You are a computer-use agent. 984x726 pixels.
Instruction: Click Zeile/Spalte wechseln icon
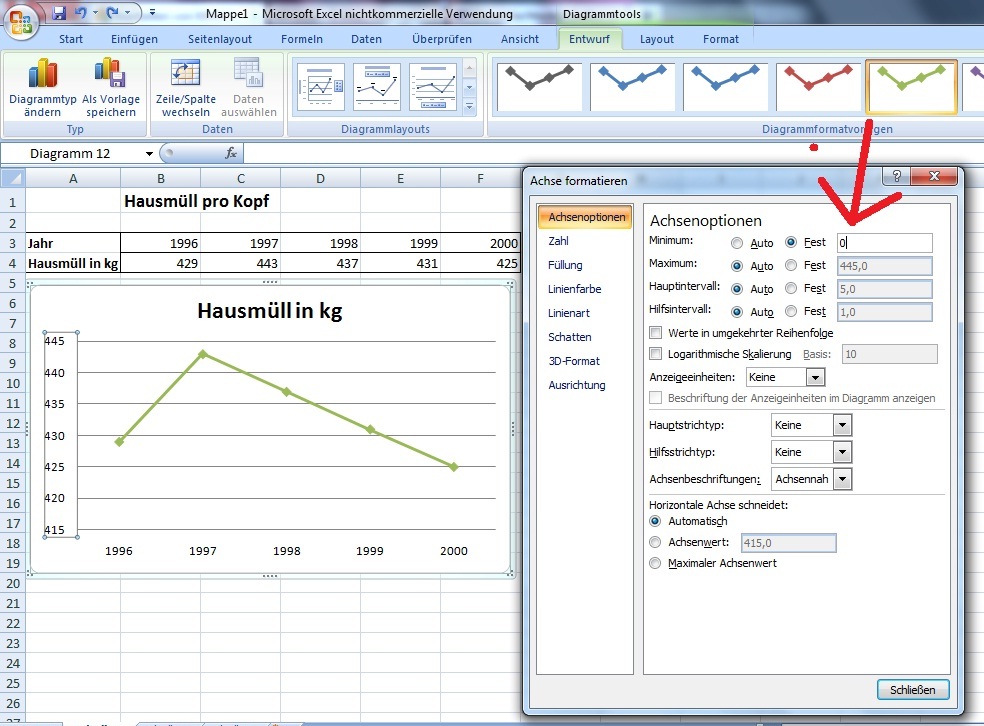pyautogui.click(x=185, y=75)
